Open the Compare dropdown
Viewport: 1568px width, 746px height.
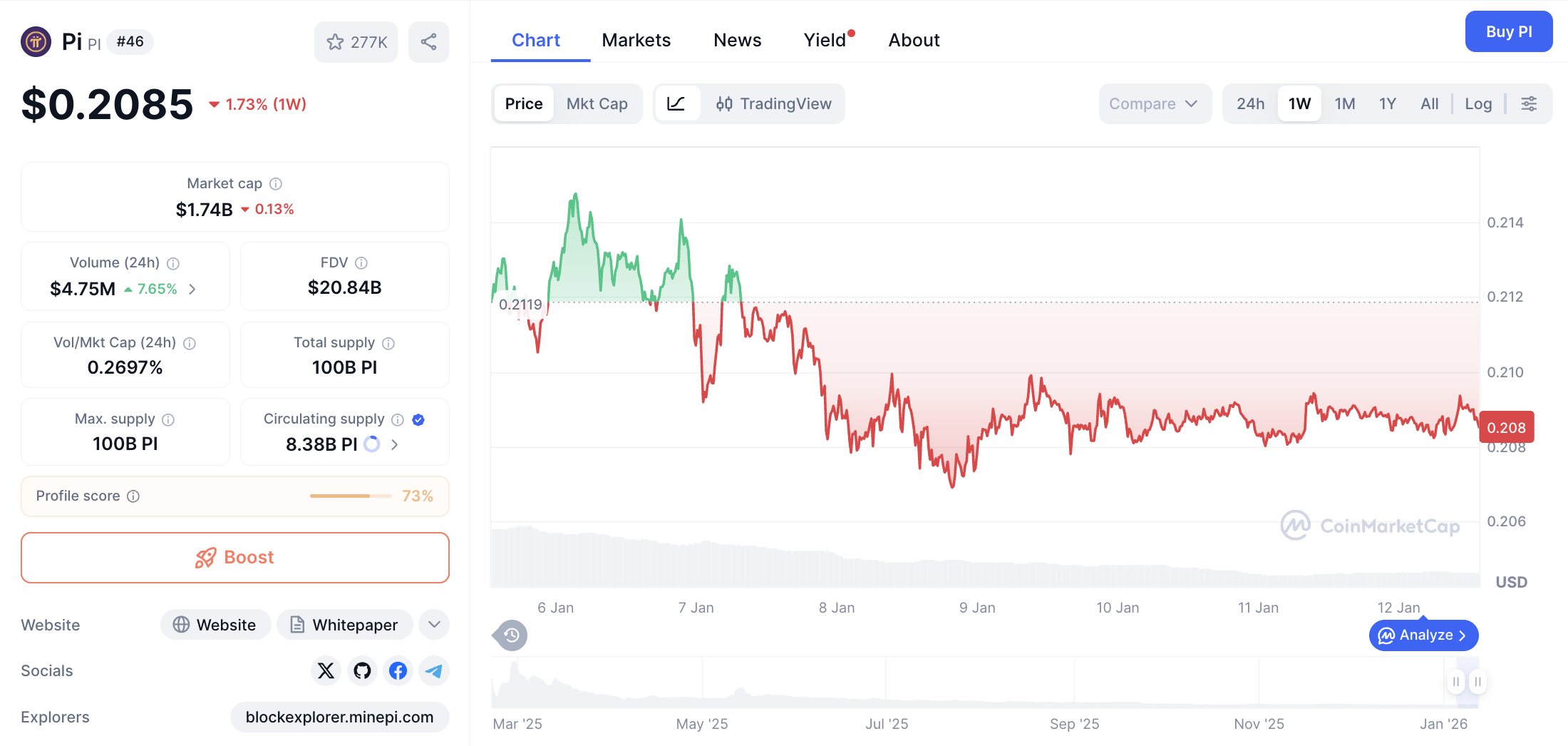coord(1154,103)
